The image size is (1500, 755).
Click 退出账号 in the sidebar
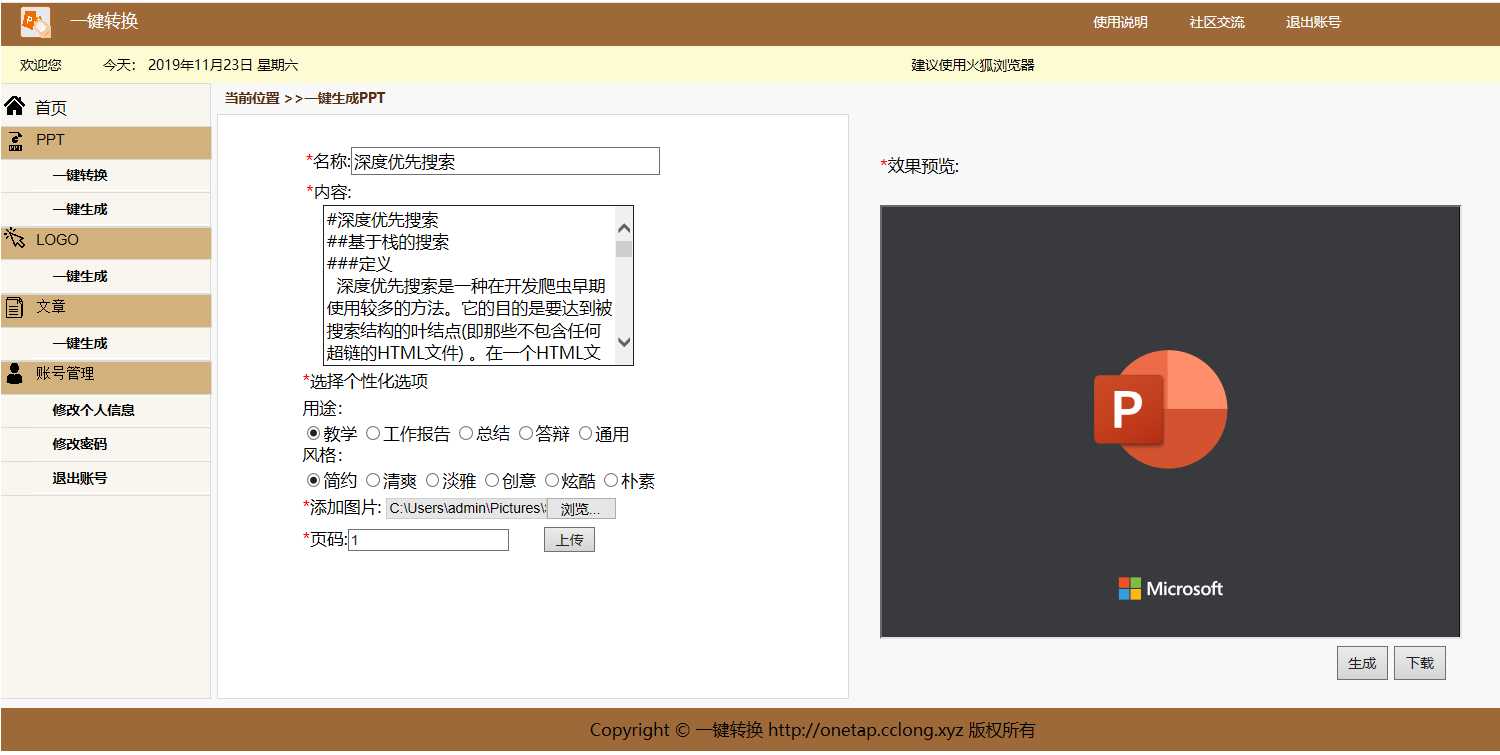click(x=80, y=478)
